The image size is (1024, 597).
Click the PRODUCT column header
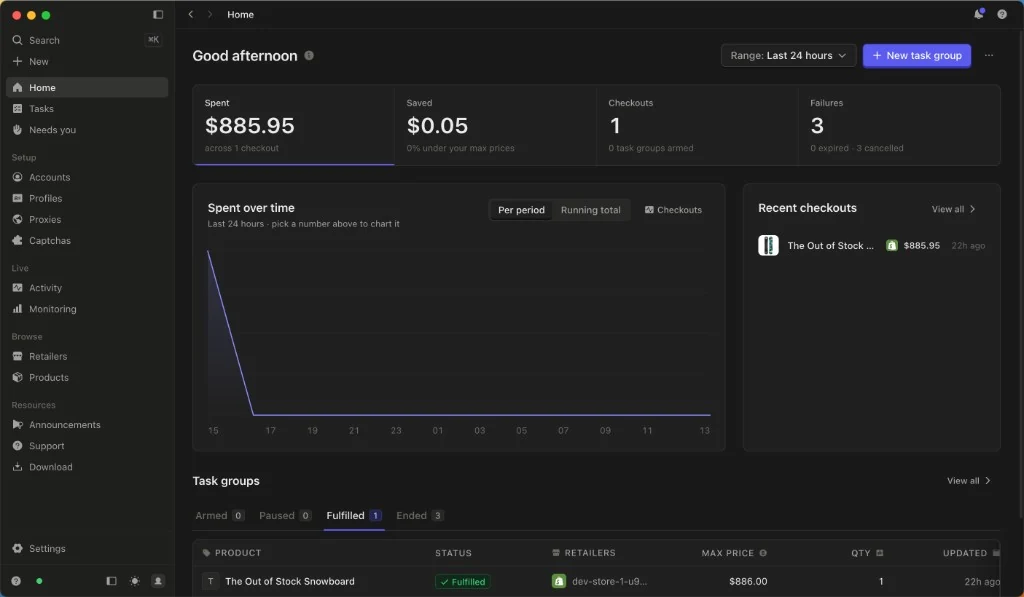tap(232, 553)
